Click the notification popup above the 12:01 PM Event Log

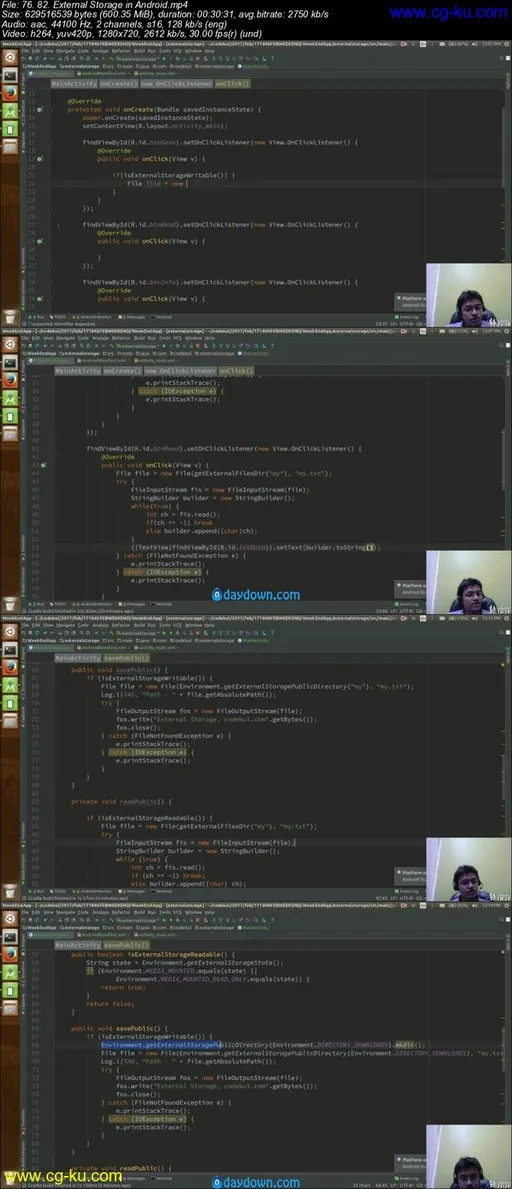(x=410, y=301)
